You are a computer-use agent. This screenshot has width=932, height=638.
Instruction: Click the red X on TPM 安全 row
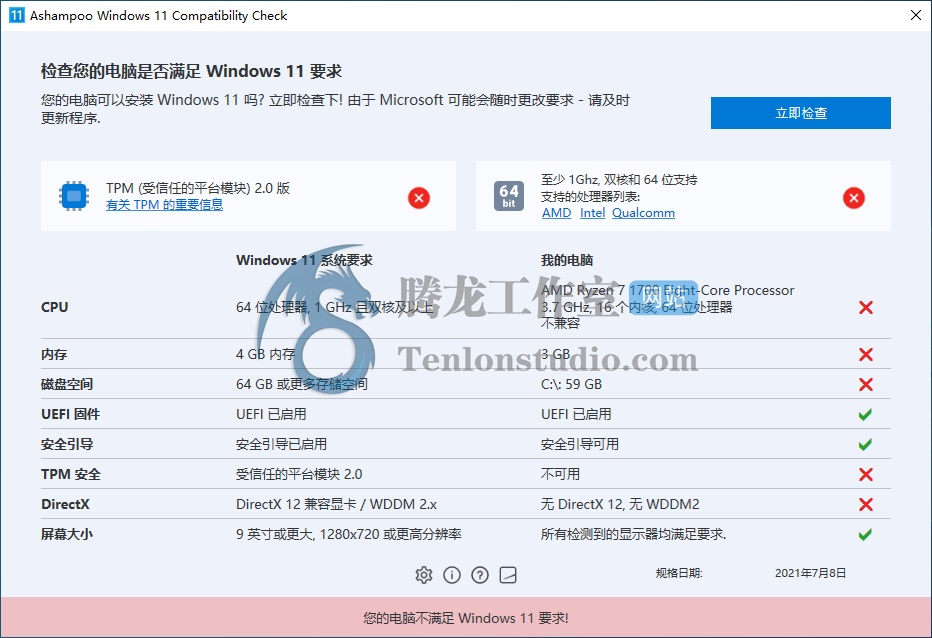[x=866, y=474]
